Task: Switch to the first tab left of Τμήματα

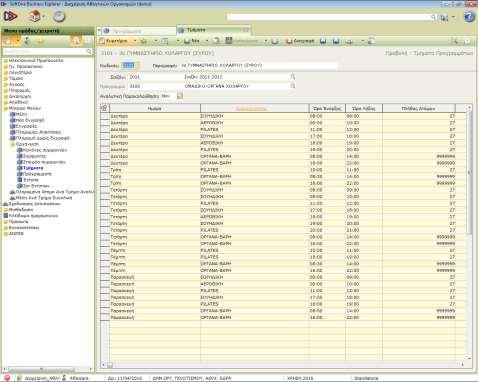Action: tap(139, 31)
